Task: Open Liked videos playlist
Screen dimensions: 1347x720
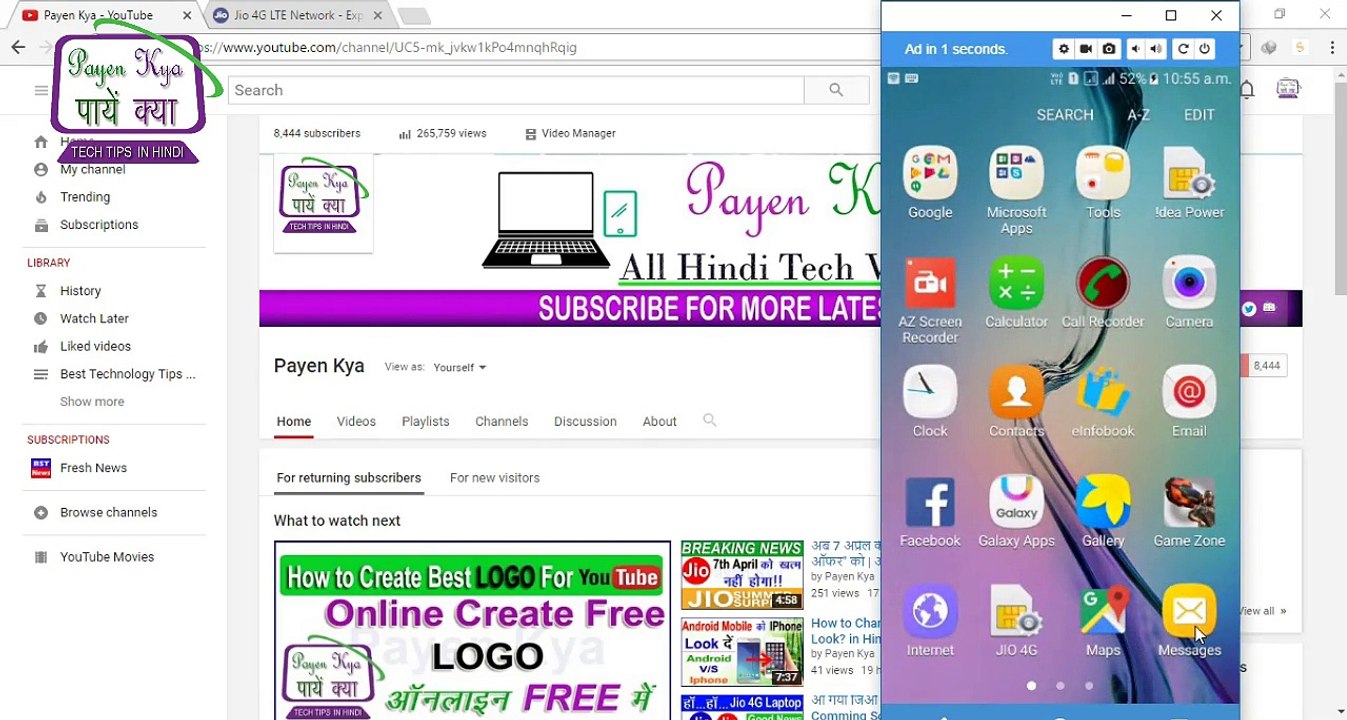Action: [95, 347]
